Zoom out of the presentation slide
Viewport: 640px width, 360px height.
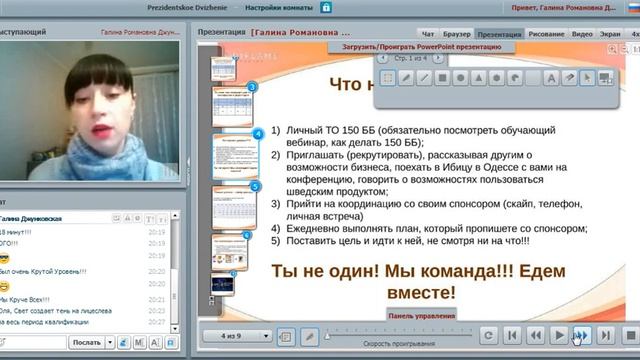[x=624, y=49]
